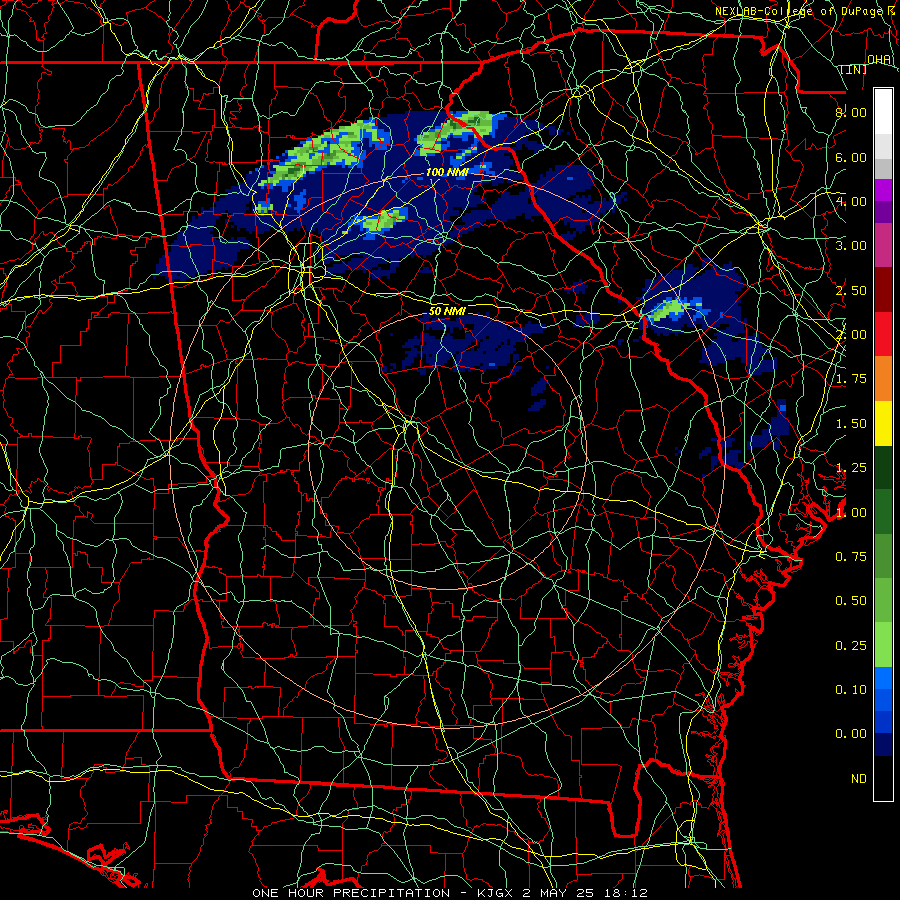900x900 pixels.
Task: Click the 0.25 legend value
Action: pos(851,646)
